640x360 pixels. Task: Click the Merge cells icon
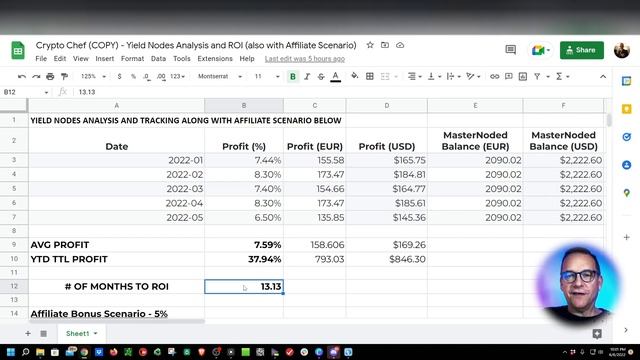(x=385, y=76)
